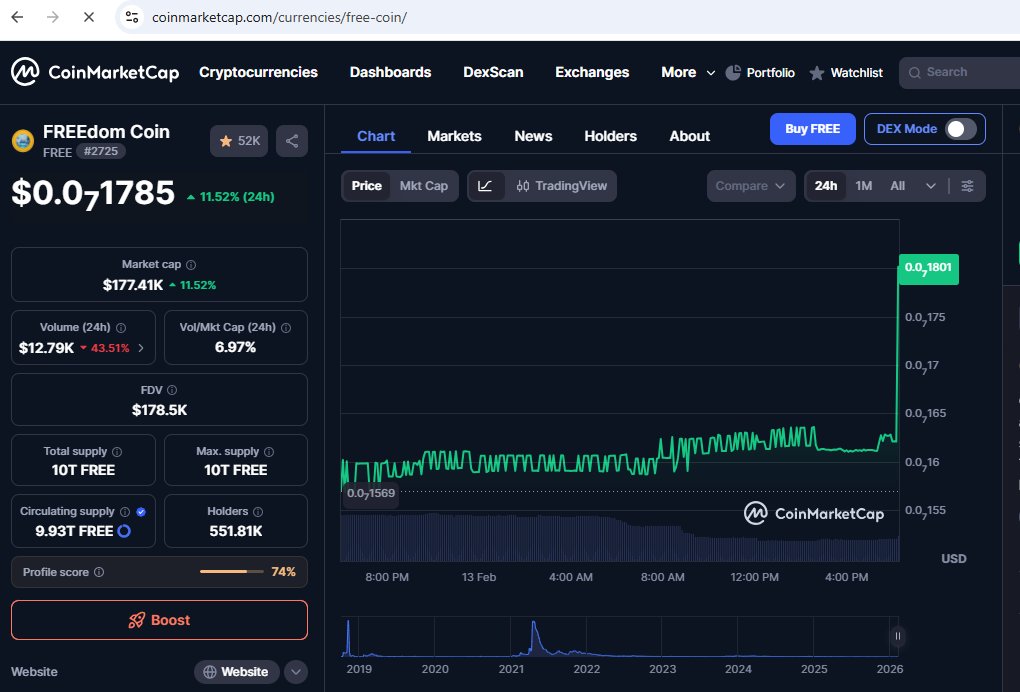Click the browser back arrow
1020x692 pixels.
(18, 17)
